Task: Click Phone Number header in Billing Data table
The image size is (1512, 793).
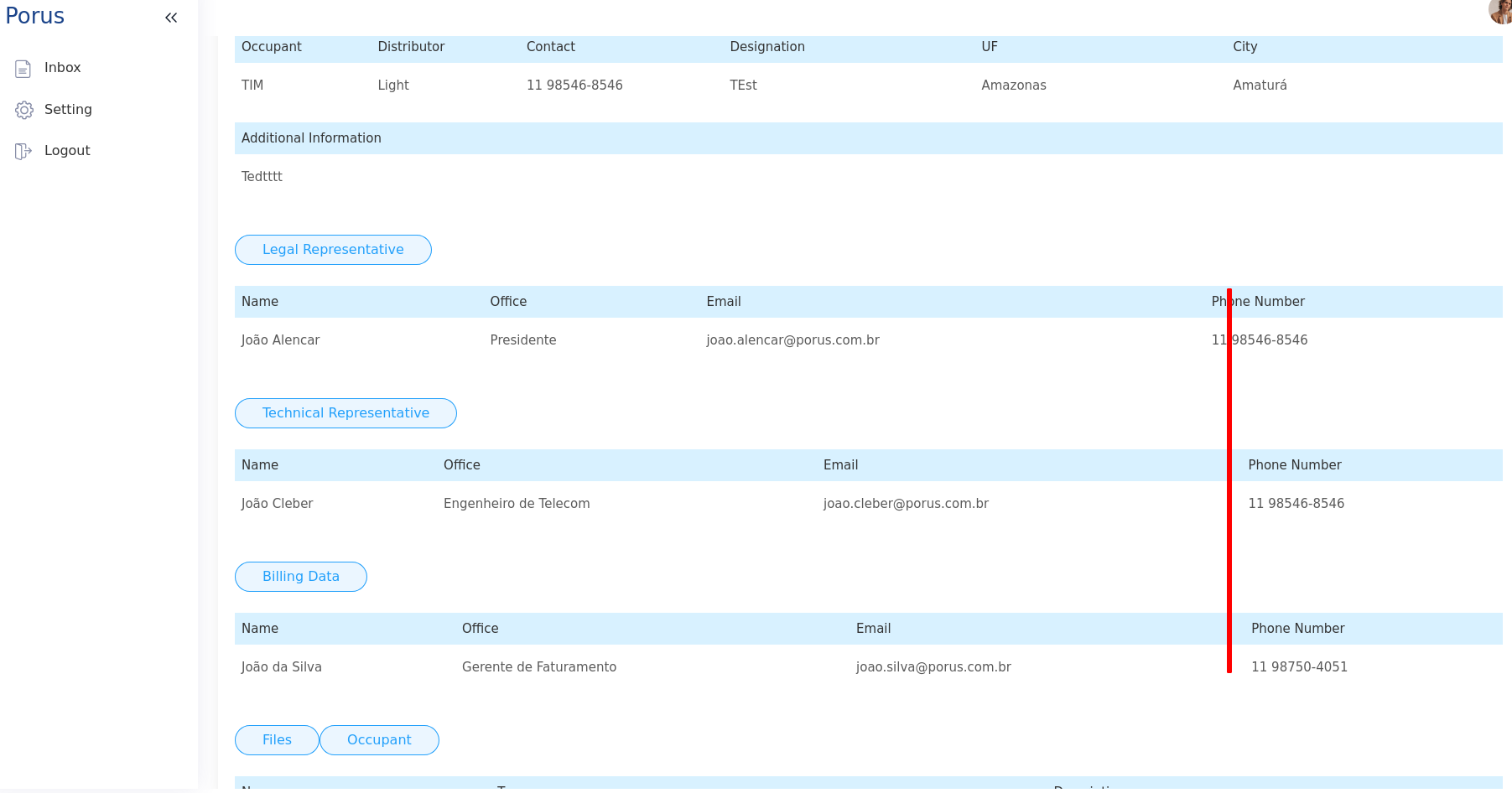Action: tap(1298, 629)
